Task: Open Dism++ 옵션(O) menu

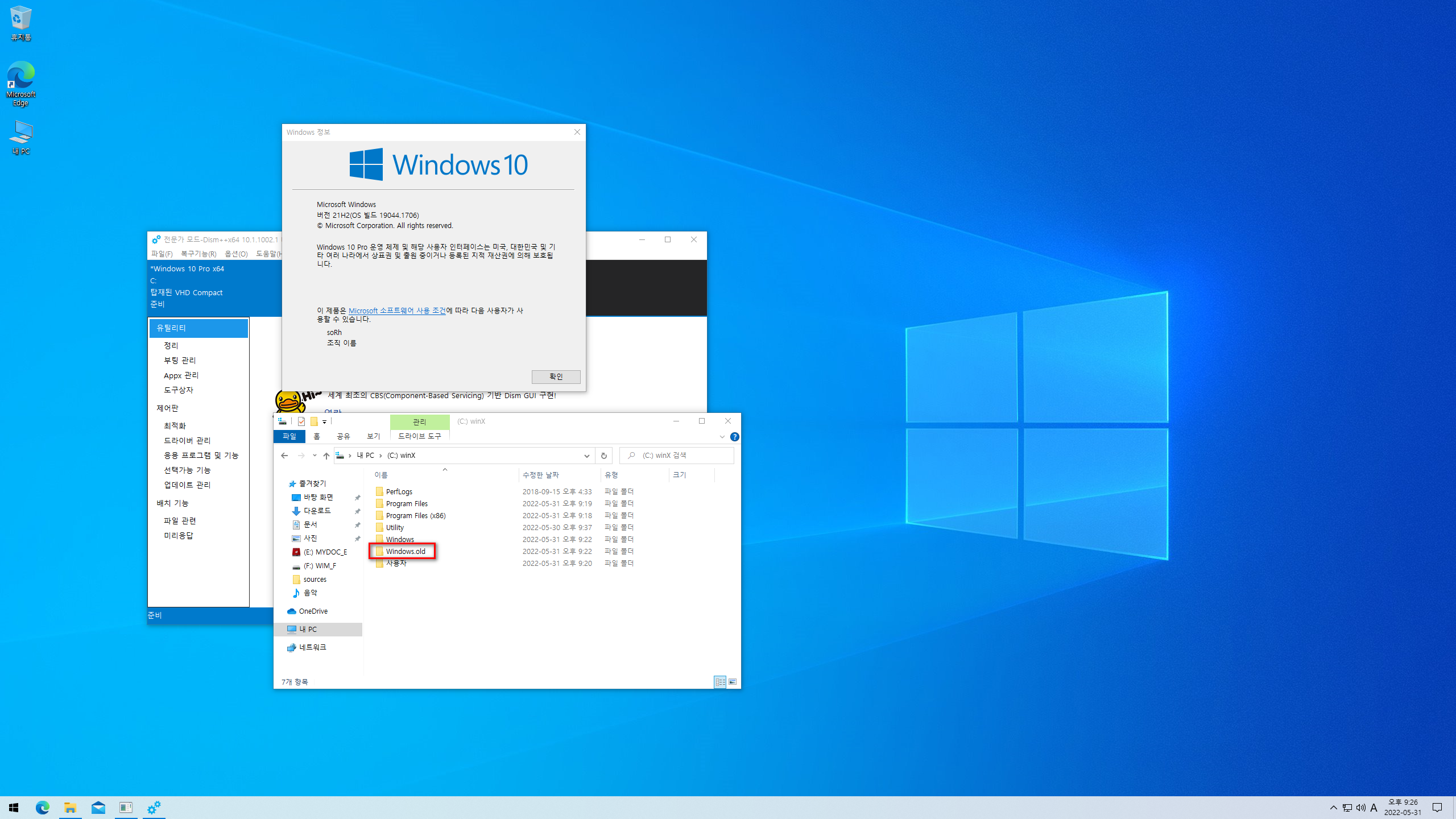Action: [x=236, y=254]
